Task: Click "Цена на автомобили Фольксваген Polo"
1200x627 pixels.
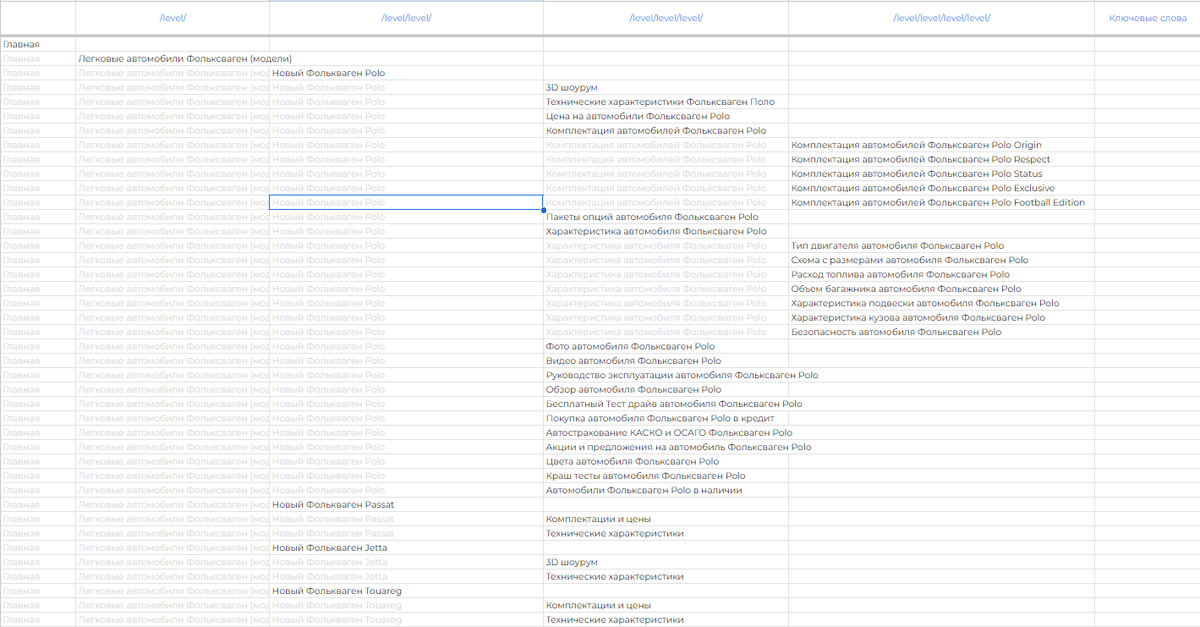Action: pos(666,116)
